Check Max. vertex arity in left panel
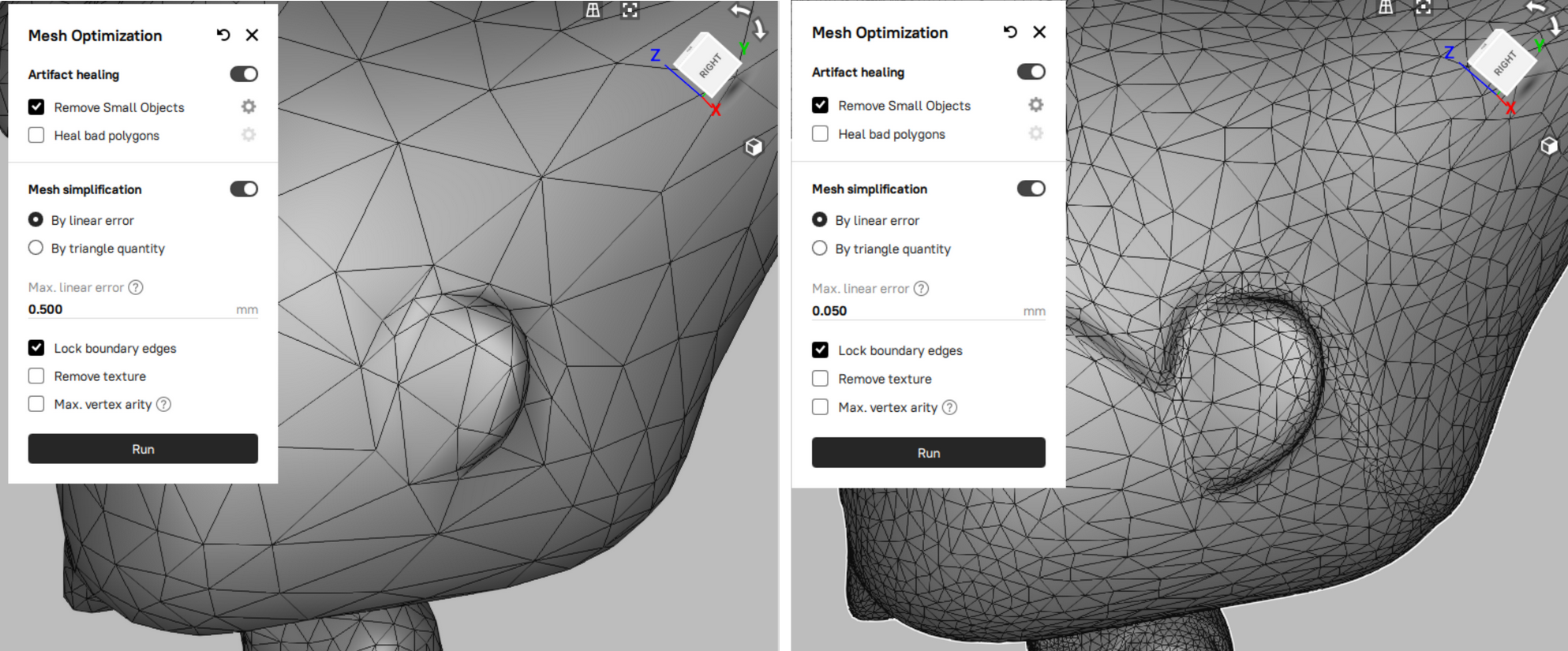This screenshot has height=651, width=1568. pos(36,404)
